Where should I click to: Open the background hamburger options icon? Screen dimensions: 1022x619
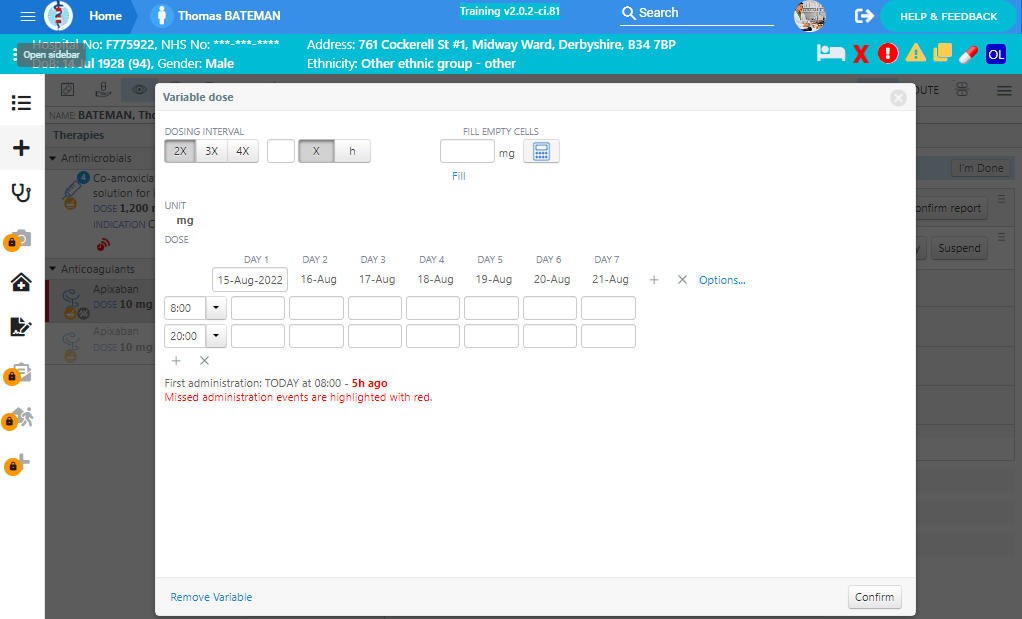pyautogui.click(x=1004, y=91)
